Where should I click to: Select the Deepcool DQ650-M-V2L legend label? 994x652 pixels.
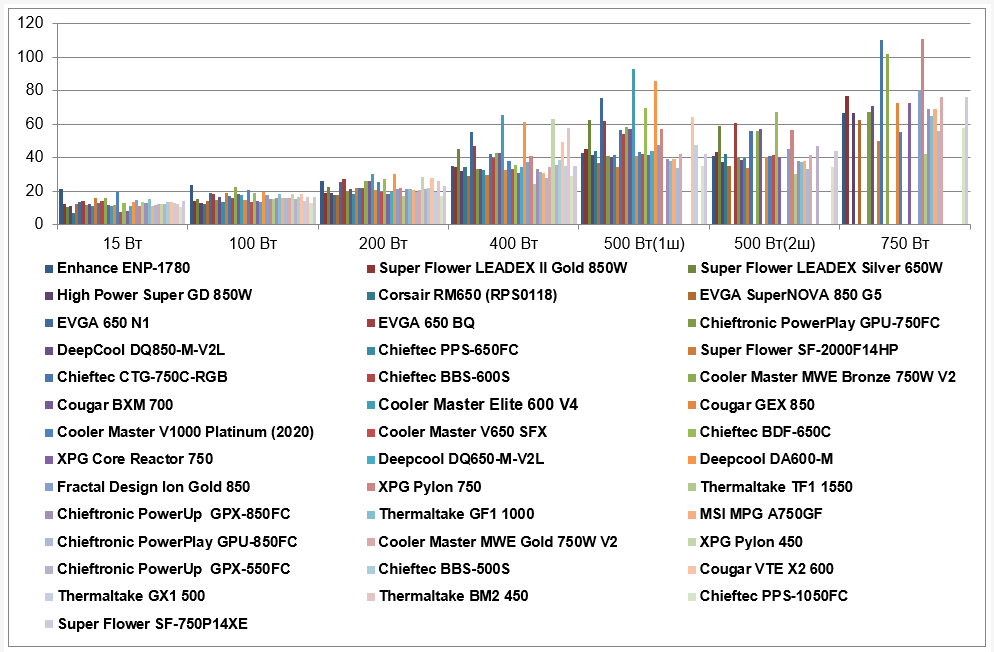(x=461, y=459)
